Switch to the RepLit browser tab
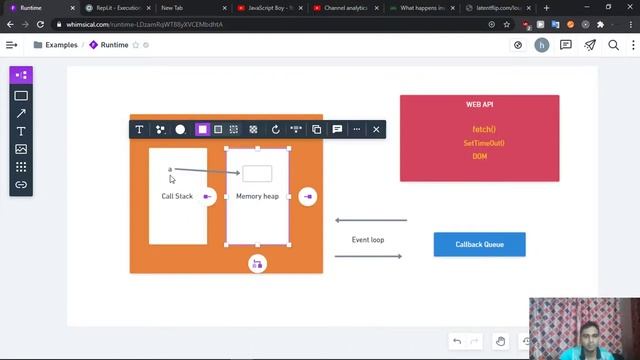The width and height of the screenshot is (640, 360). 118,8
